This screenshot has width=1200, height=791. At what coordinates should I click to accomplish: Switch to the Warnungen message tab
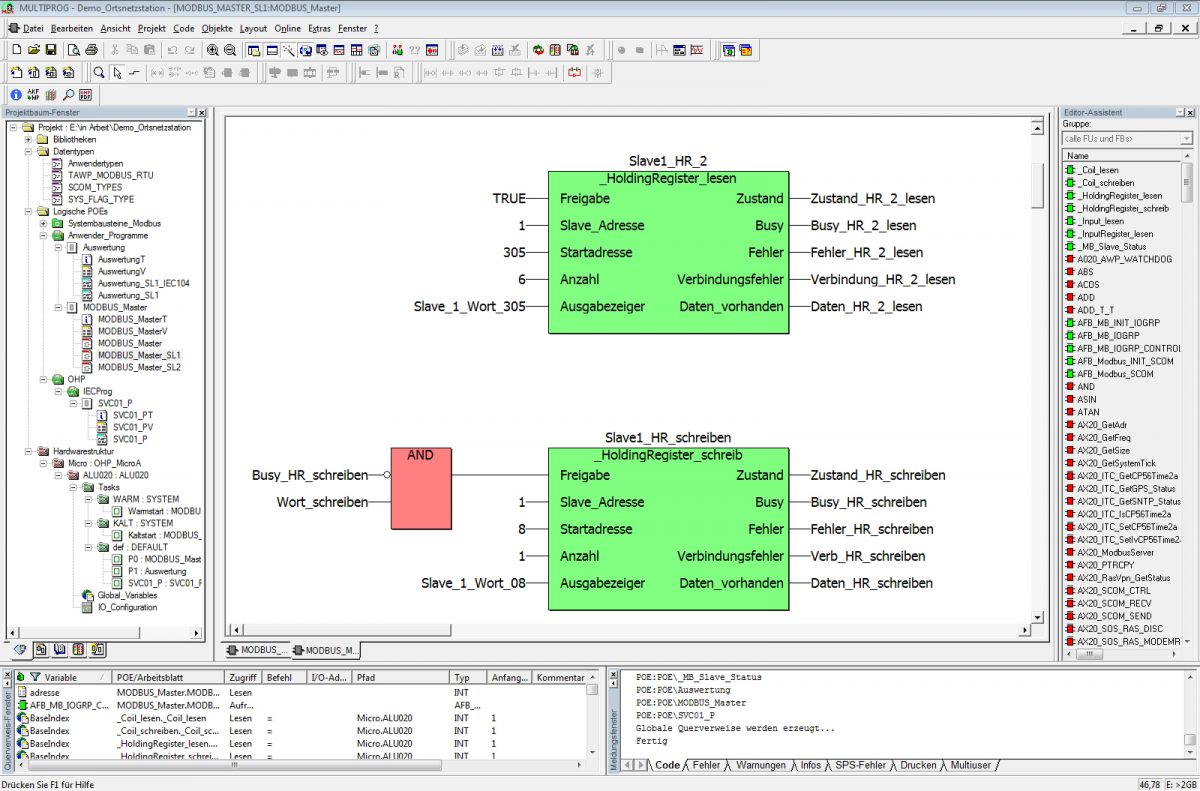click(760, 765)
